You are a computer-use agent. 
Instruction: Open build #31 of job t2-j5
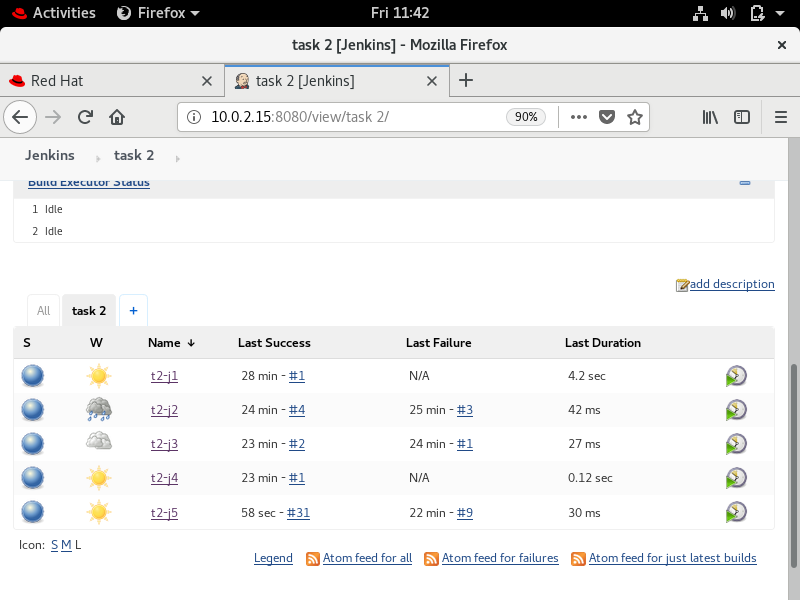pyautogui.click(x=297, y=512)
